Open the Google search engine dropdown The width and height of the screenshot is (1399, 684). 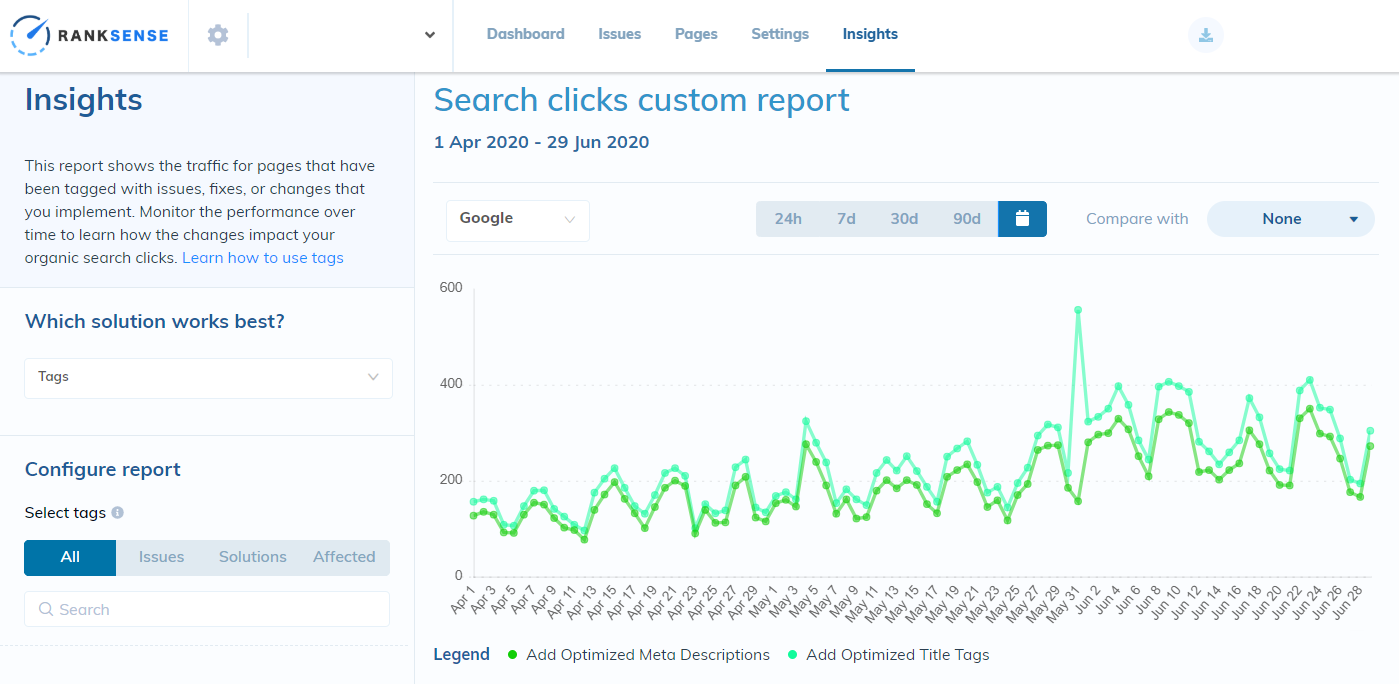tap(517, 220)
